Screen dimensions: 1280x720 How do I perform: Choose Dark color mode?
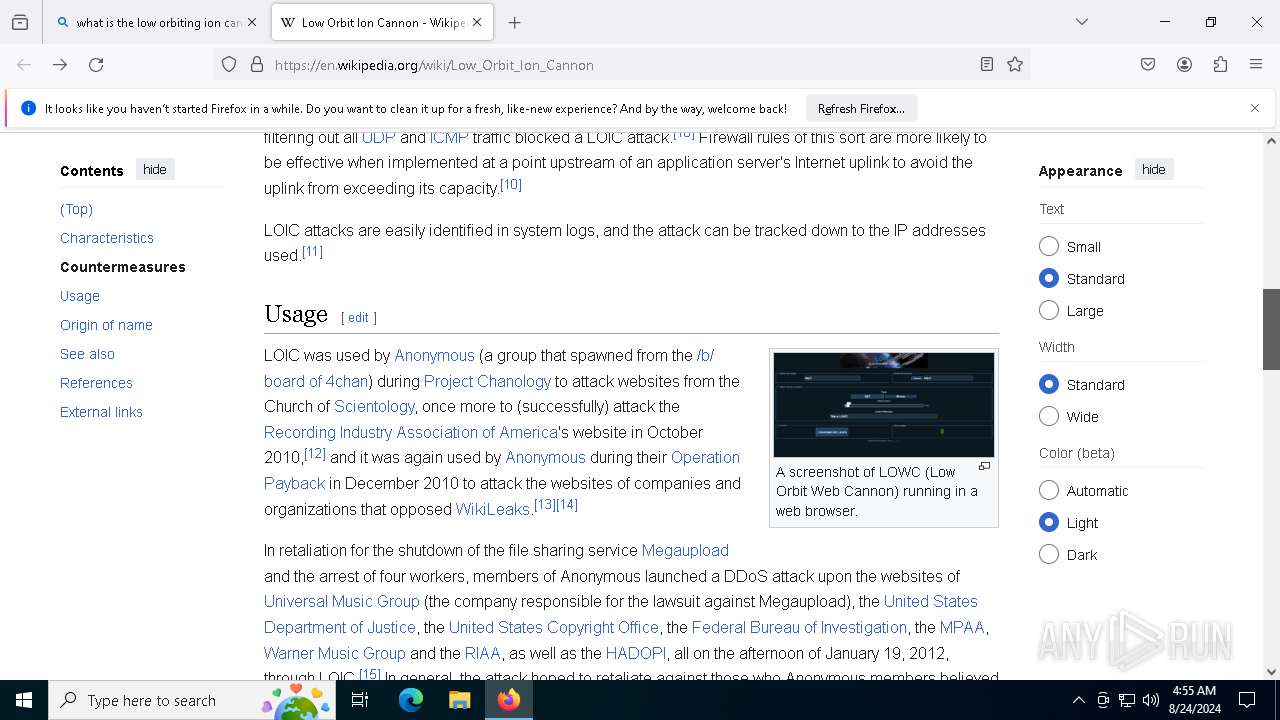click(1049, 554)
